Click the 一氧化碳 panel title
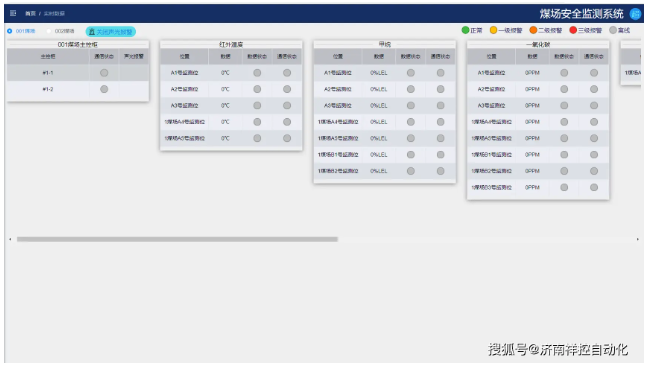 [x=538, y=44]
